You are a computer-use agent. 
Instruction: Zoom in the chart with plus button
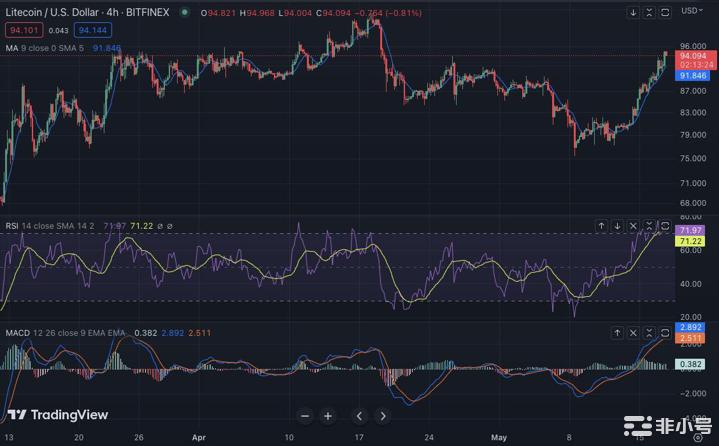click(x=328, y=416)
